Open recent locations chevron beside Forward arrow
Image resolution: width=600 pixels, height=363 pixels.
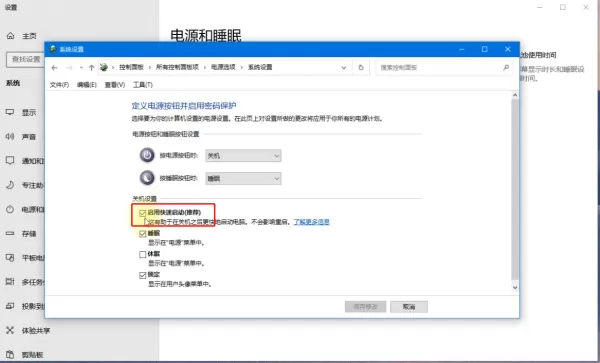pos(81,68)
